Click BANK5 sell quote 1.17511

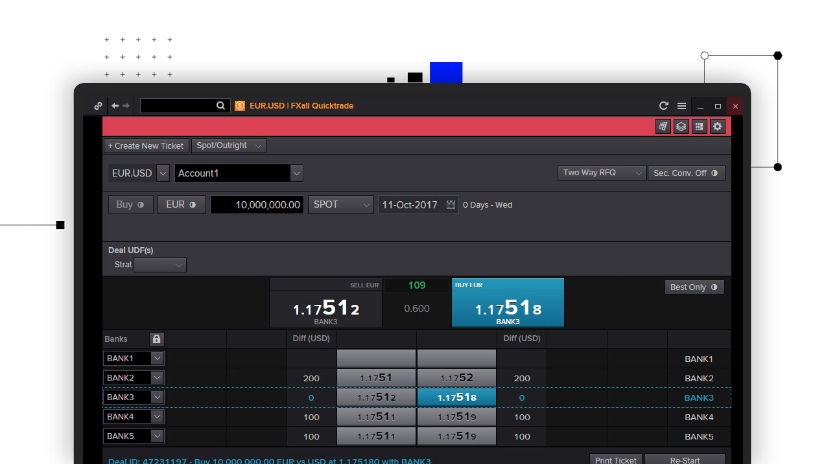pyautogui.click(x=376, y=436)
